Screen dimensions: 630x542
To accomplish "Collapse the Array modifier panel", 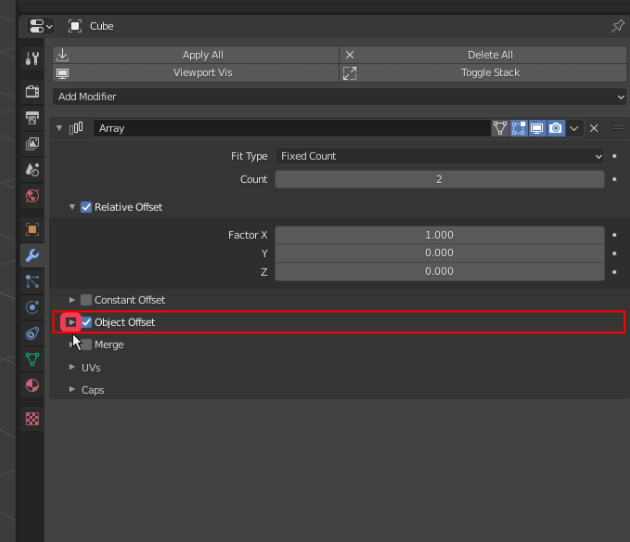I will pos(59,128).
